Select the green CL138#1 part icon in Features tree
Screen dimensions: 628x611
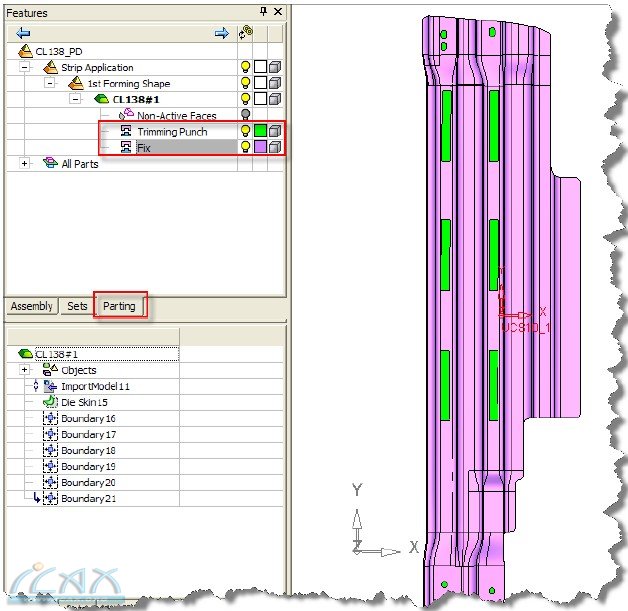(x=101, y=99)
